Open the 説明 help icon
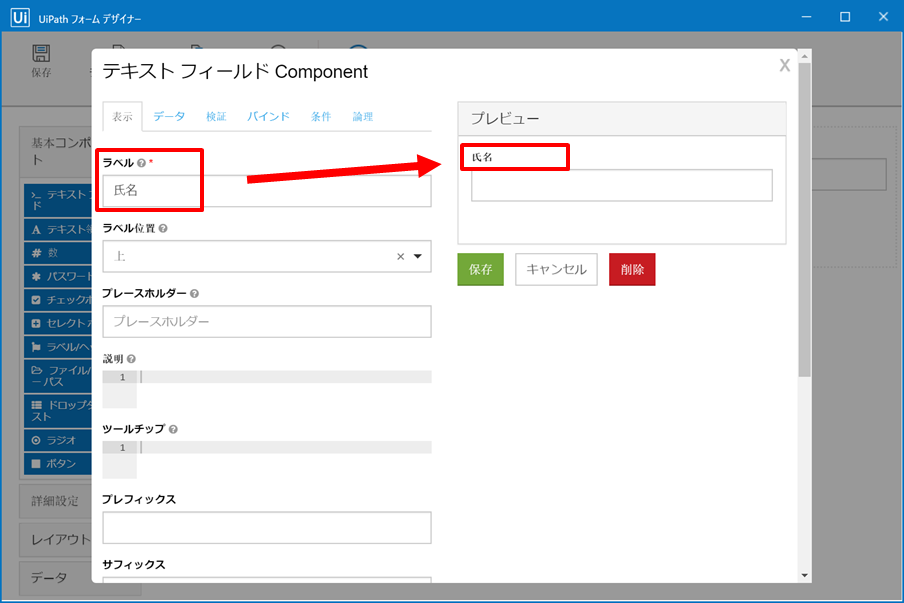 [131, 359]
